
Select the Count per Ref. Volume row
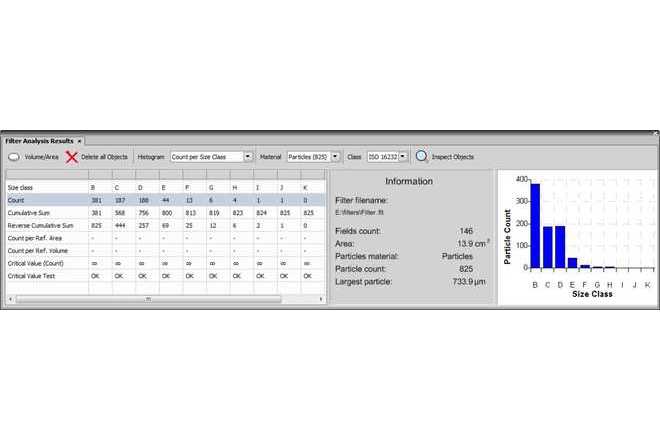tap(166, 251)
